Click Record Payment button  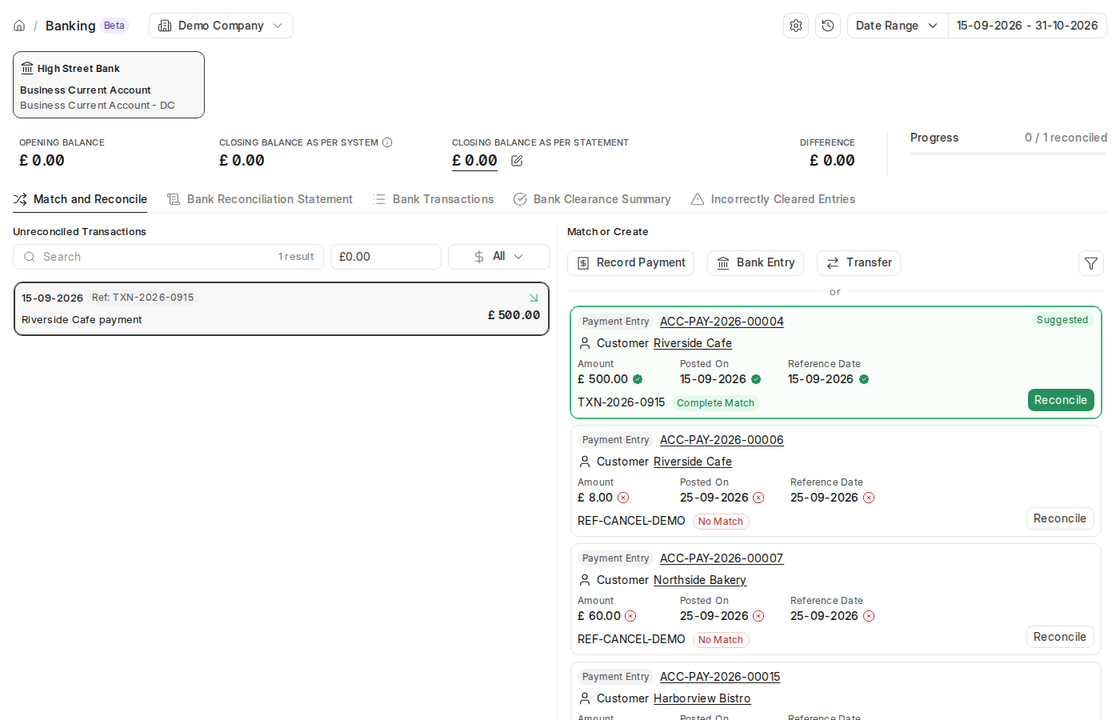631,263
